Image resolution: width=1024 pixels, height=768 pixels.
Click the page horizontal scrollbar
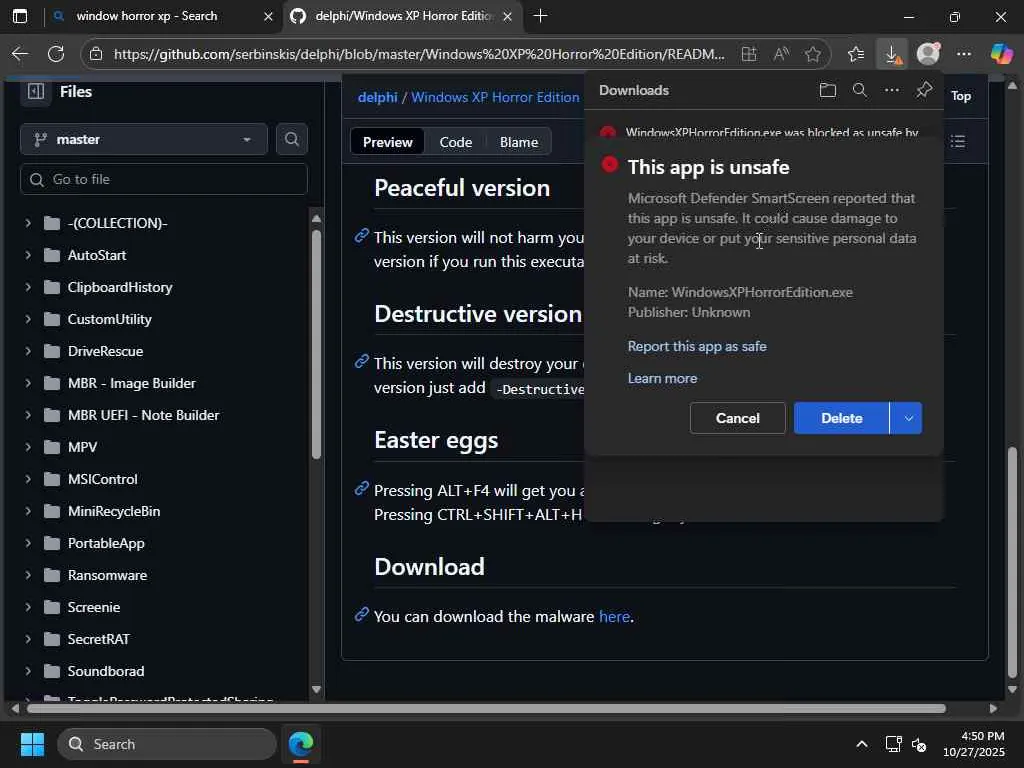pos(487,708)
